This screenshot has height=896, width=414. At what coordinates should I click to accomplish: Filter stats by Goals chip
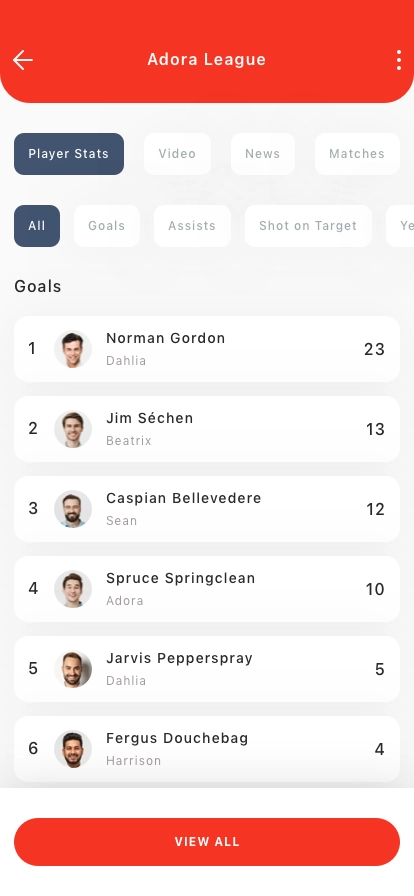[x=107, y=226]
